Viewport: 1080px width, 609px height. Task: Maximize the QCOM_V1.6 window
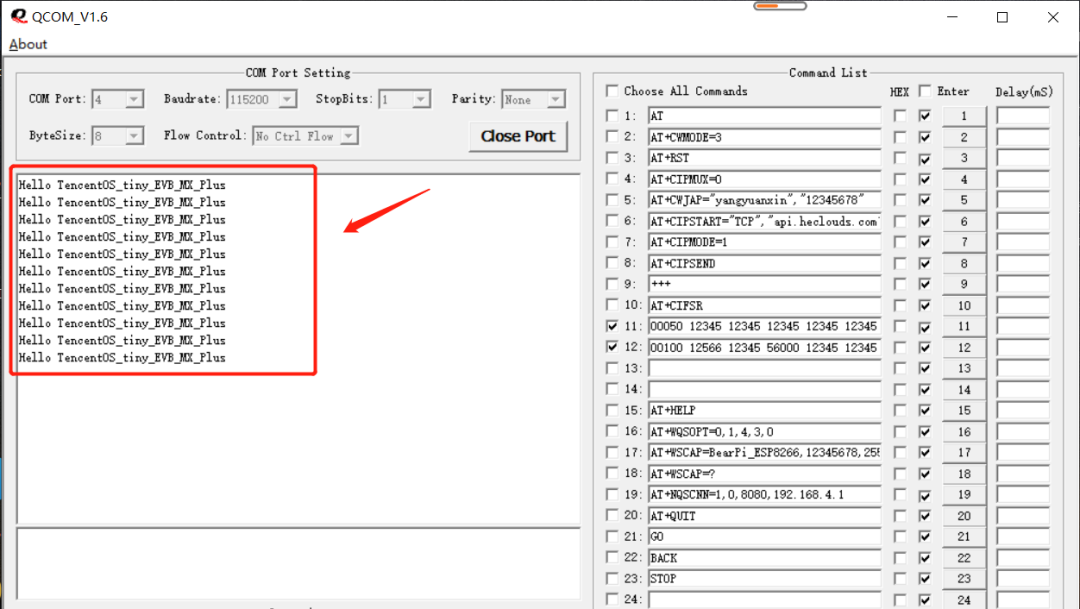coord(1002,17)
